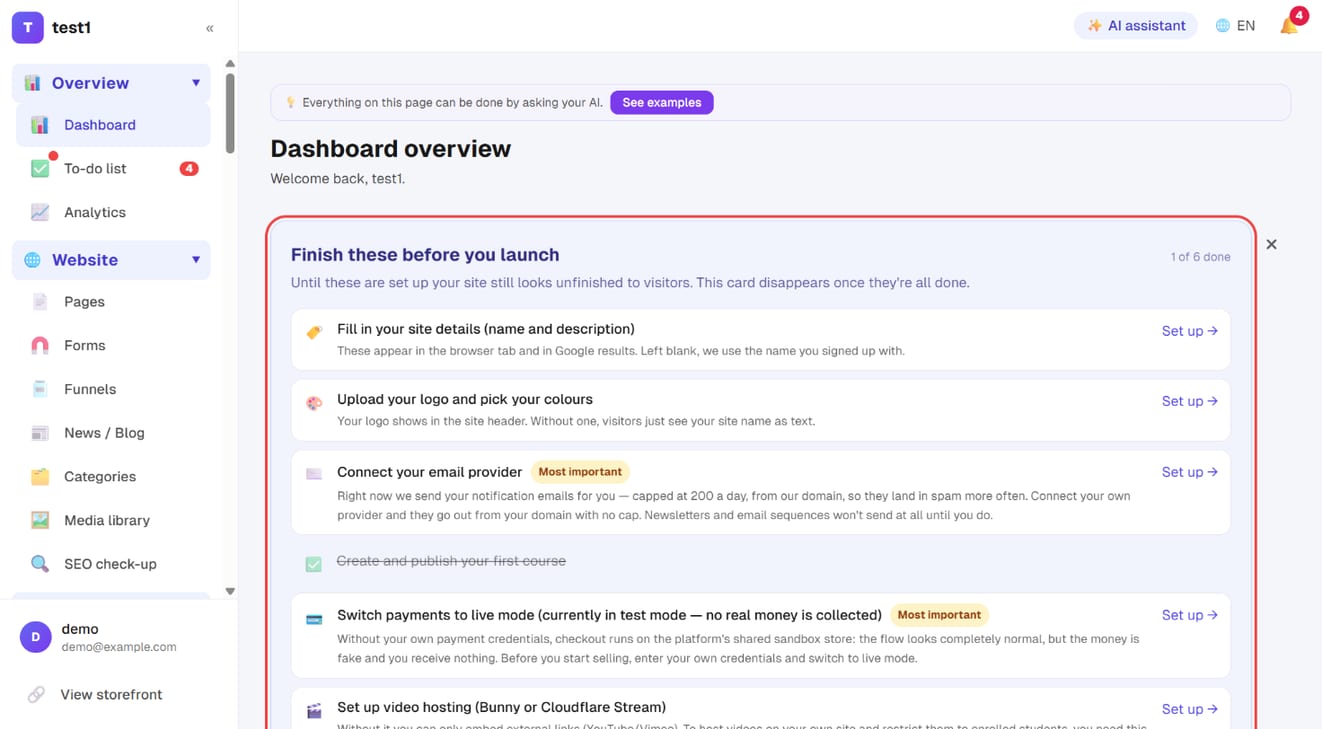Click the test1 workspace avatar
Image resolution: width=1322 pixels, height=729 pixels.
(27, 28)
